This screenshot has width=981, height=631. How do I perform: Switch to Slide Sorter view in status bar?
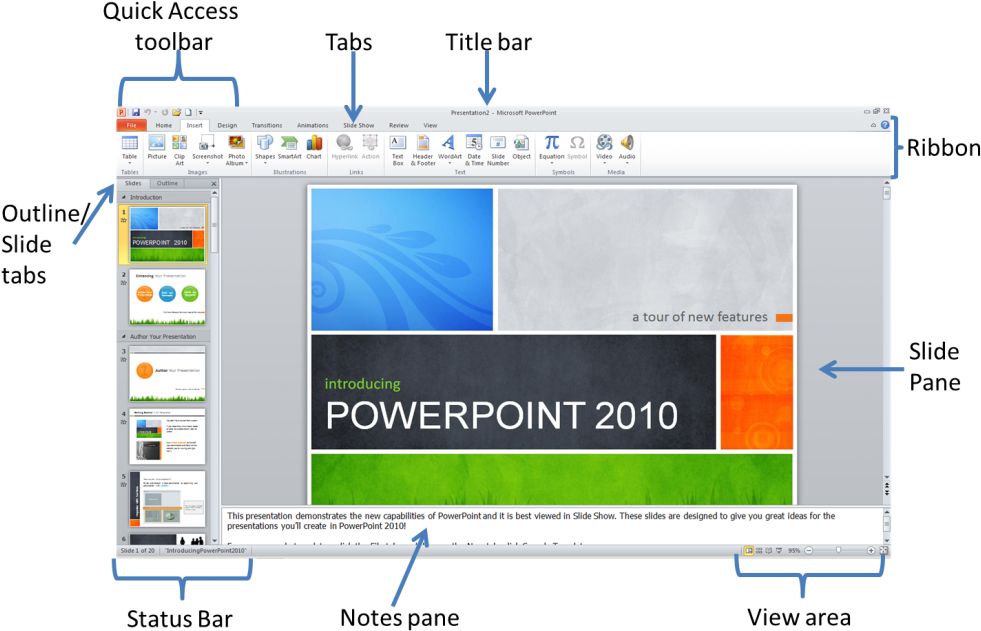[x=759, y=549]
